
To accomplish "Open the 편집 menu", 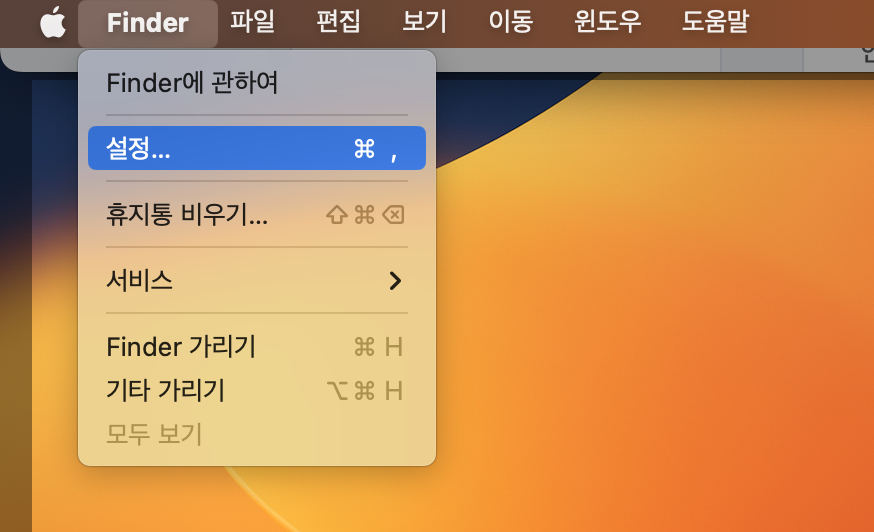I will click(338, 22).
